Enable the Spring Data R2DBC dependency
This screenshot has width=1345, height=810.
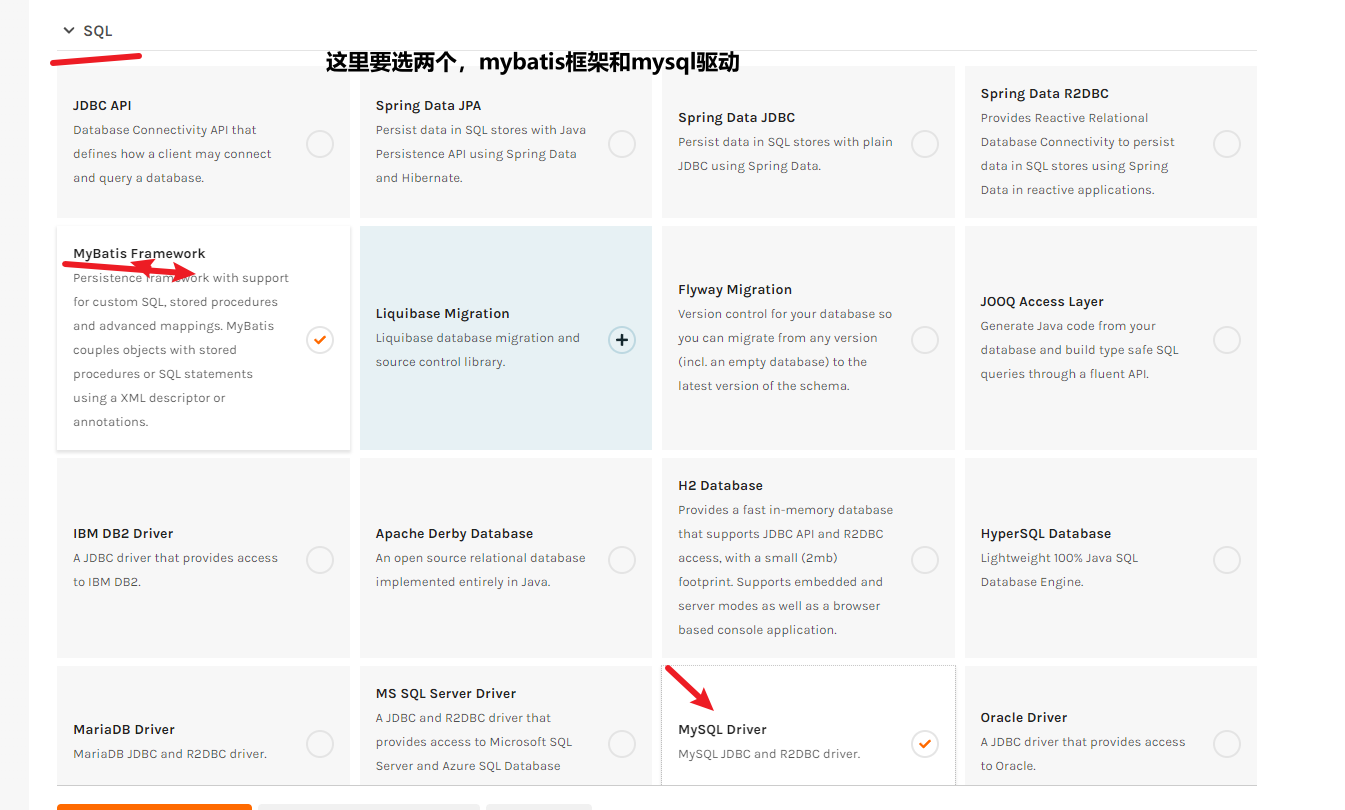click(x=1226, y=143)
